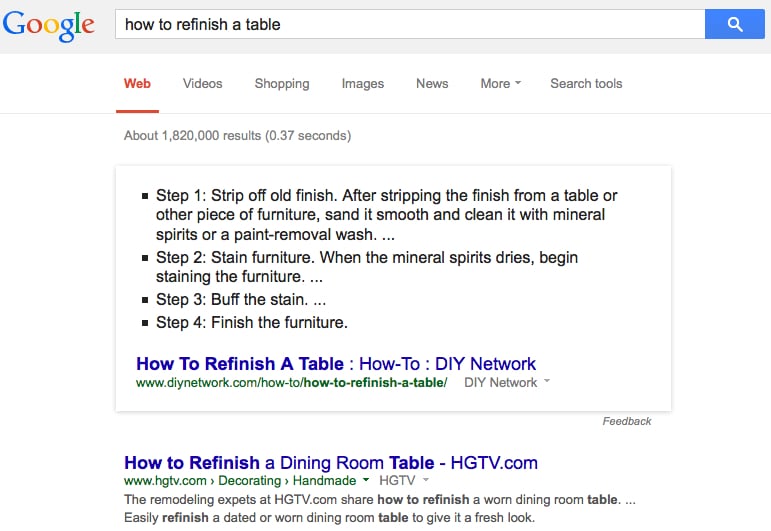This screenshot has height=531, width=771.
Task: Switch to Images results
Action: (362, 84)
